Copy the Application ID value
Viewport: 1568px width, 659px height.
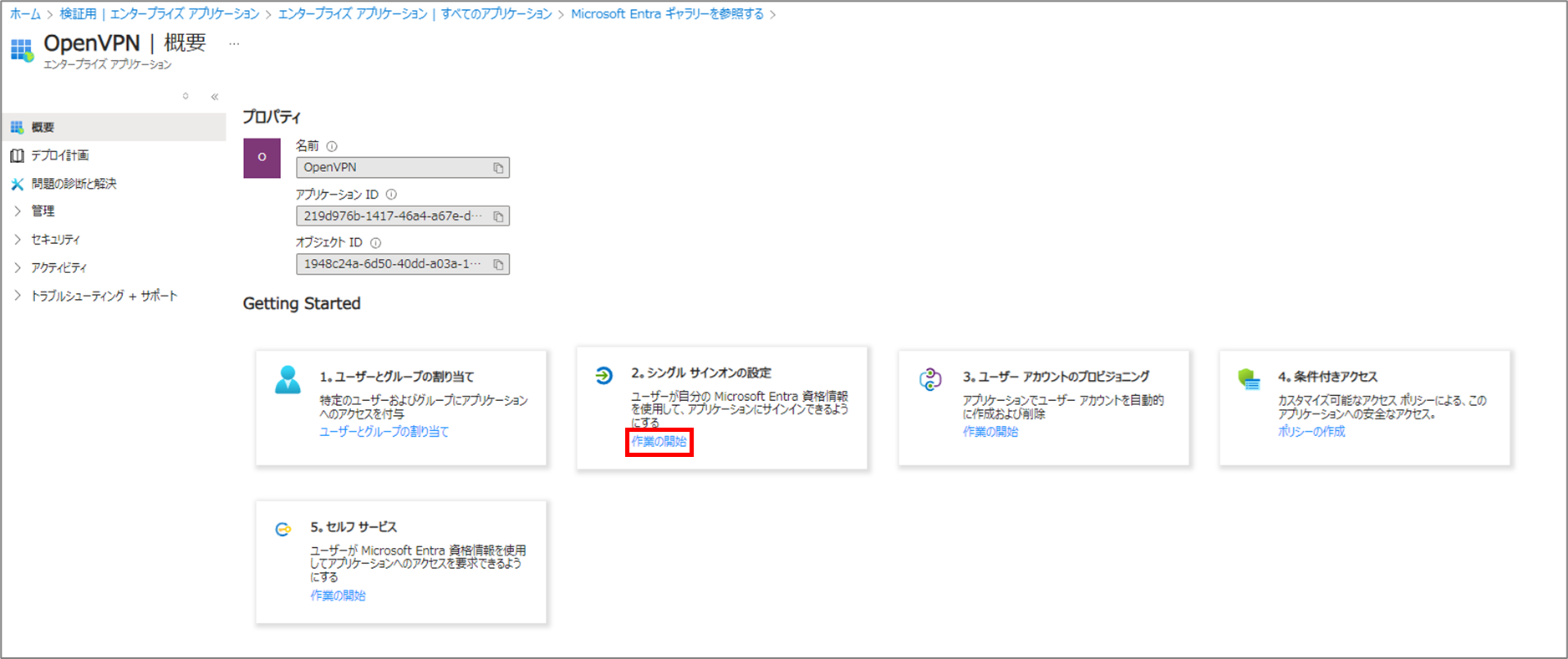click(x=498, y=216)
